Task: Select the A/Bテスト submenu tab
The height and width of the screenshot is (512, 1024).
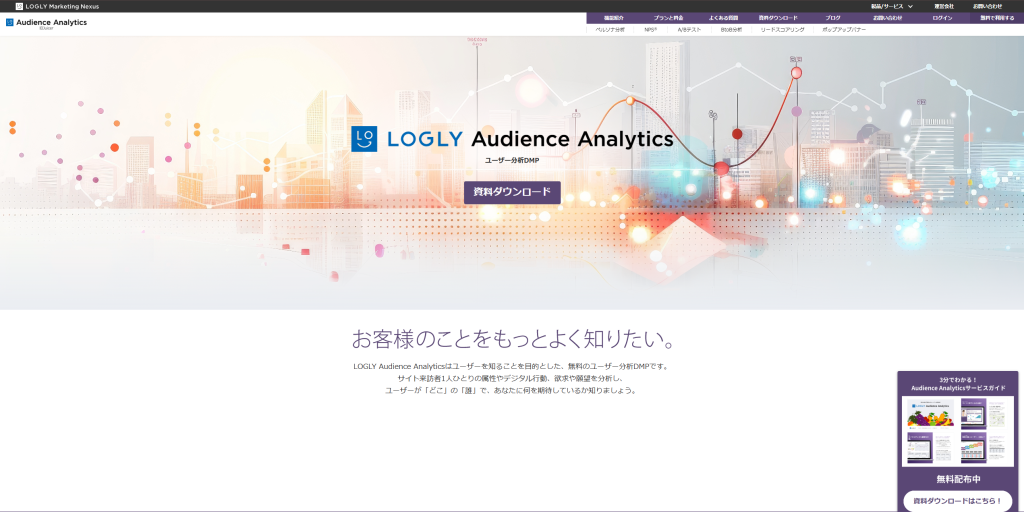Action: click(x=689, y=30)
